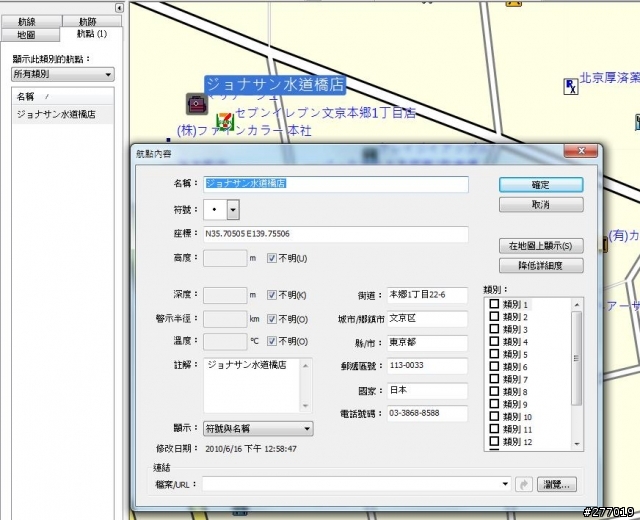Toggle the 深度 不明(K) checkbox
Screen dimensions: 640x520
tap(272, 295)
